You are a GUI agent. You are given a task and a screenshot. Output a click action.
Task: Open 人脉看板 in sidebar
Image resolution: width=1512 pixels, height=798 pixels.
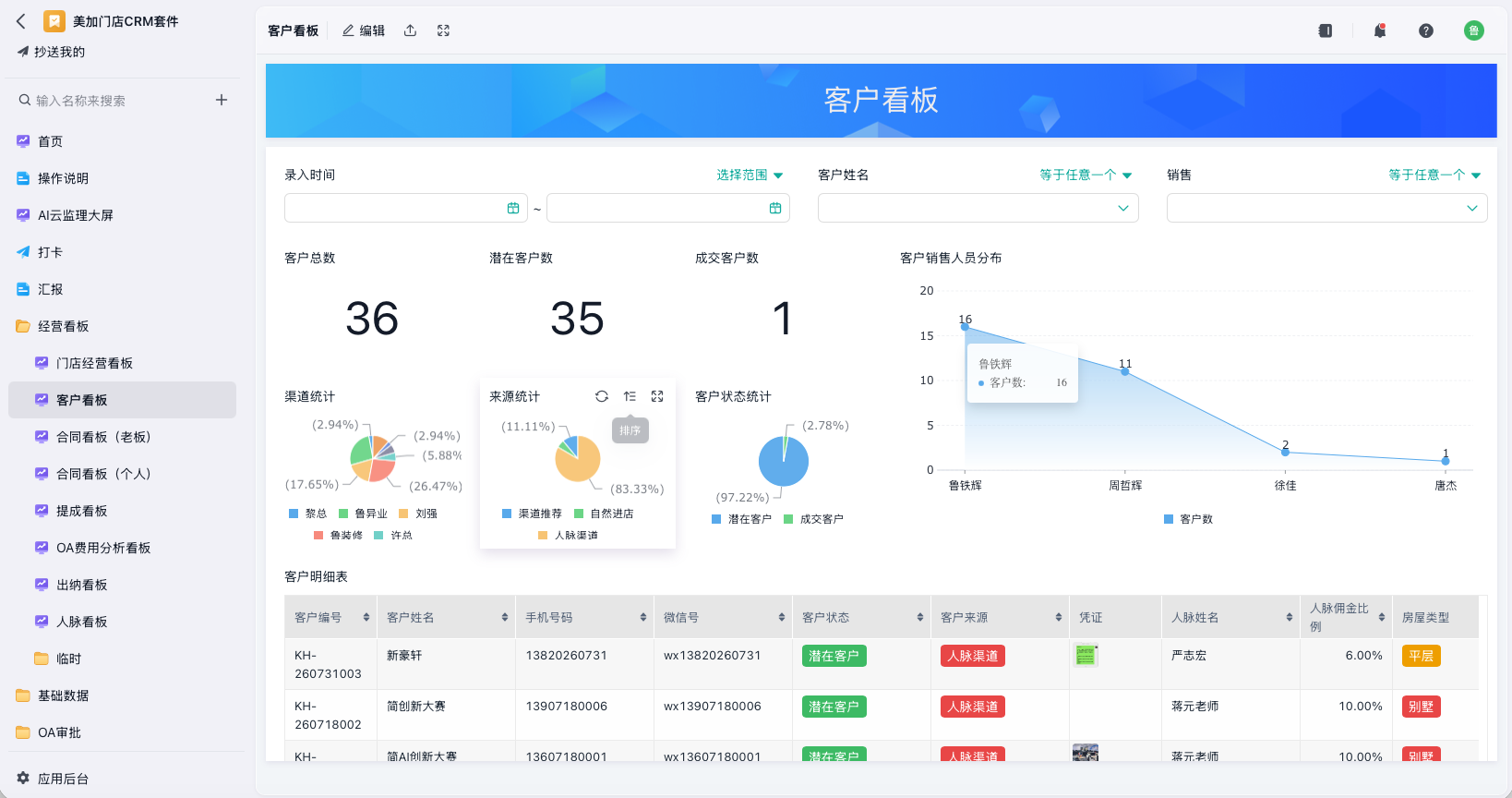(122, 622)
